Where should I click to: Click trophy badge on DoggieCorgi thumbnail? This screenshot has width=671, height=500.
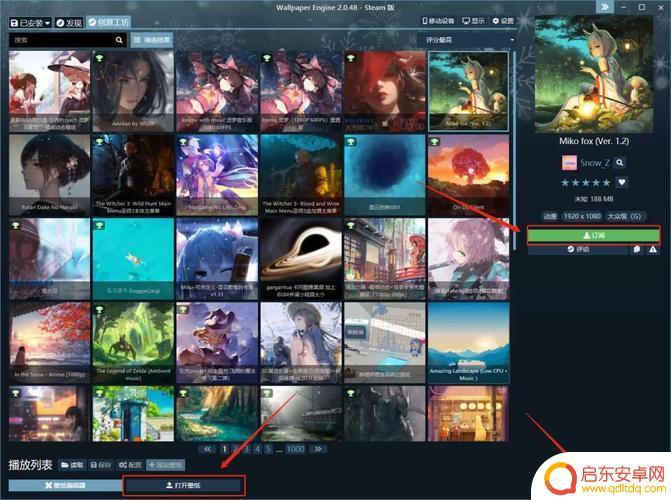pos(100,225)
